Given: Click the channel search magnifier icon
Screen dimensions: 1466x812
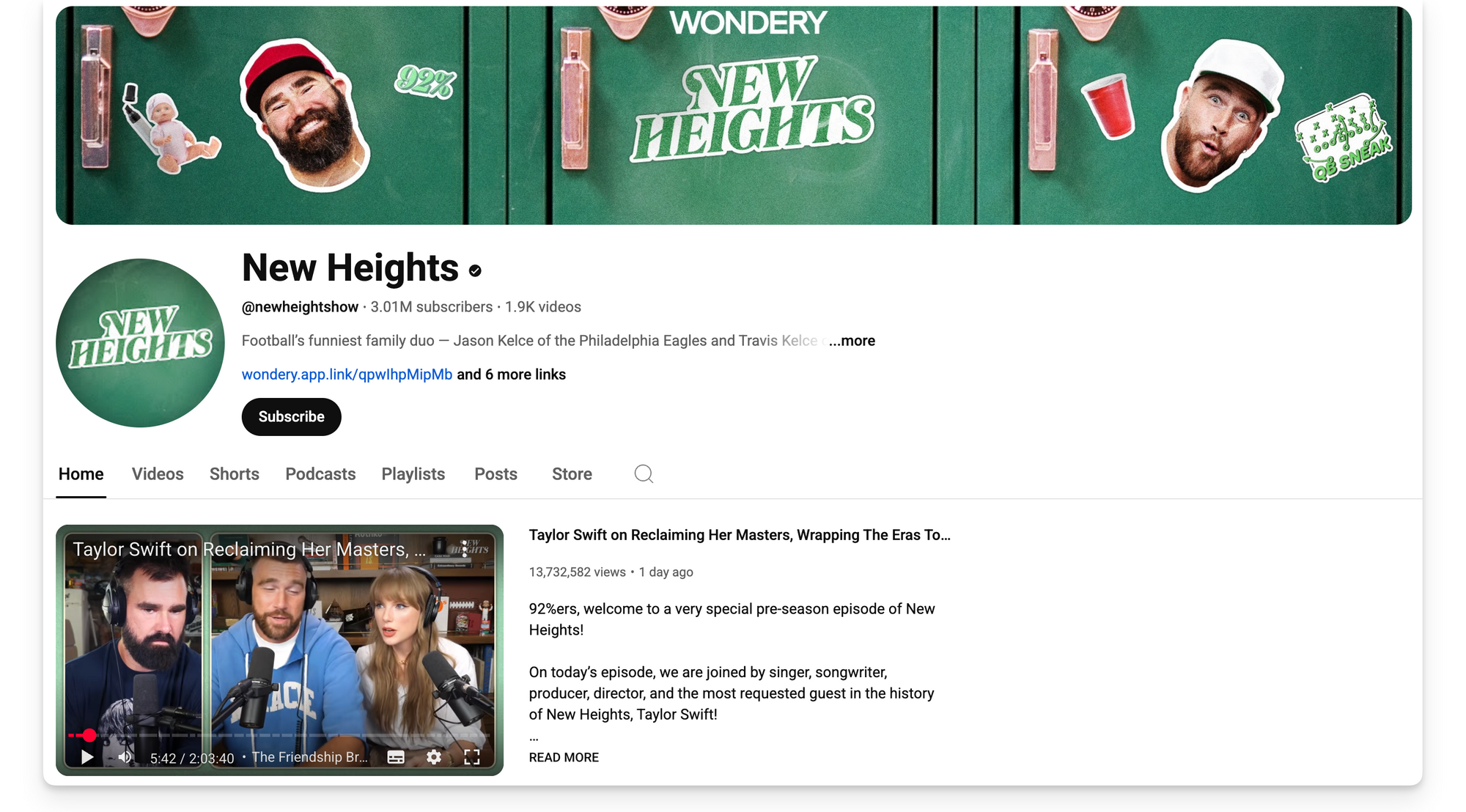Looking at the screenshot, I should tap(644, 474).
